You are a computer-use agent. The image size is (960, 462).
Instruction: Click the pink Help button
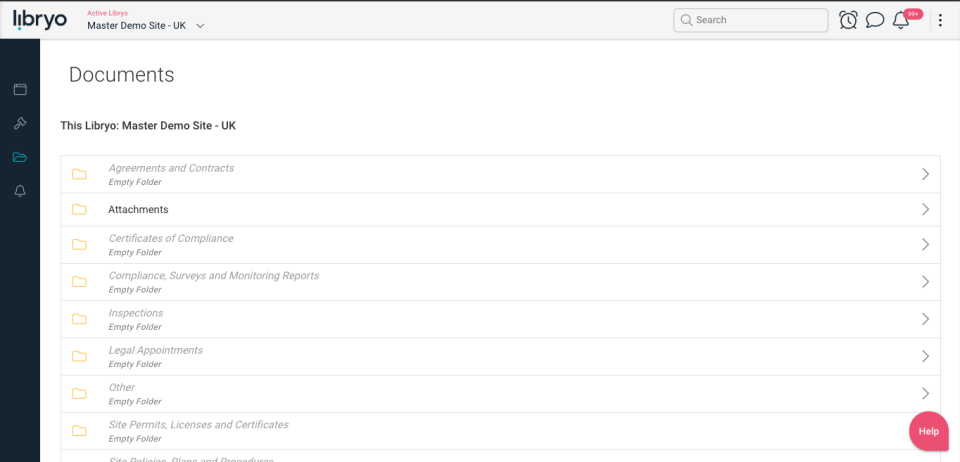[x=929, y=431]
